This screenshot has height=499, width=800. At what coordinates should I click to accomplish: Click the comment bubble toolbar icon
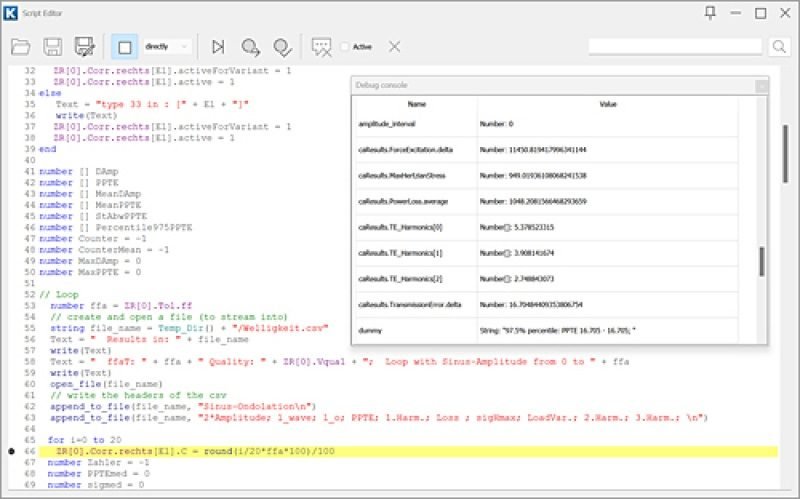pos(321,46)
